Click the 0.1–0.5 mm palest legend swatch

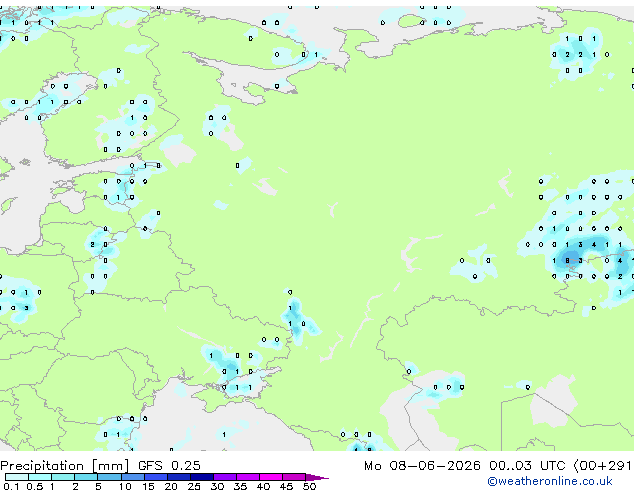(x=17, y=477)
